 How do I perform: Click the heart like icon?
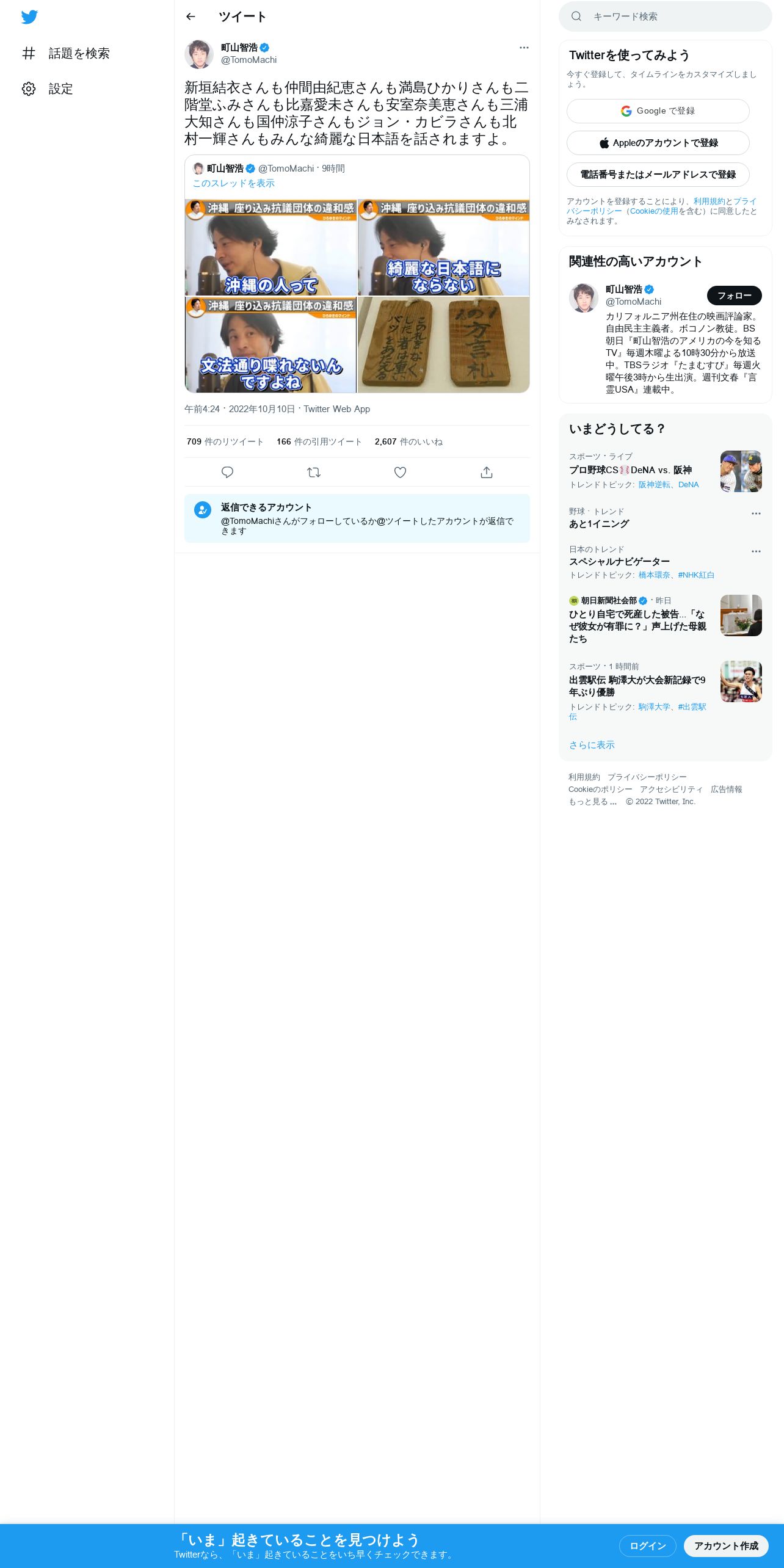click(400, 472)
